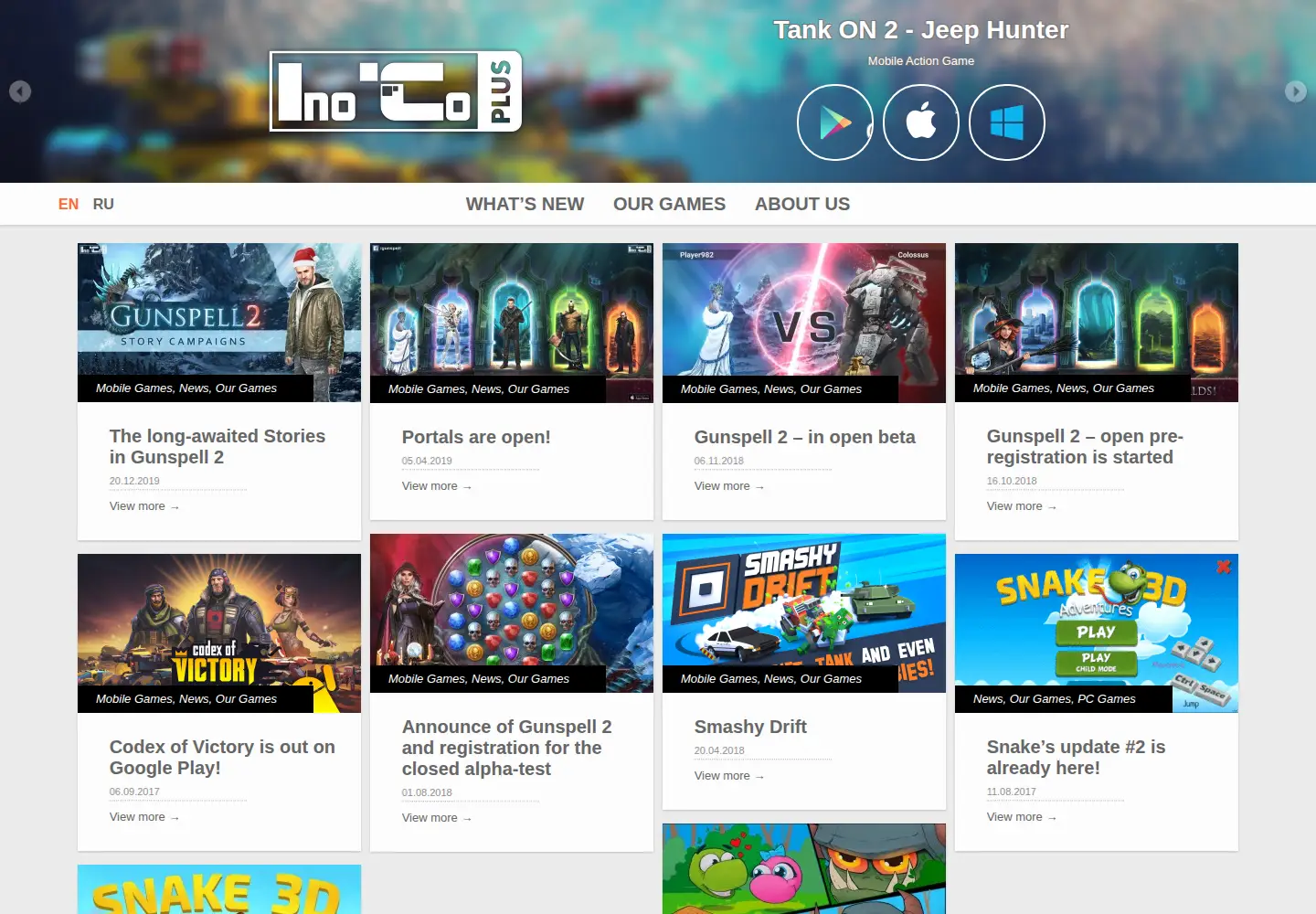Click date 05.04.2019 under Portals article
Image resolution: width=1316 pixels, height=914 pixels.
[x=427, y=461]
